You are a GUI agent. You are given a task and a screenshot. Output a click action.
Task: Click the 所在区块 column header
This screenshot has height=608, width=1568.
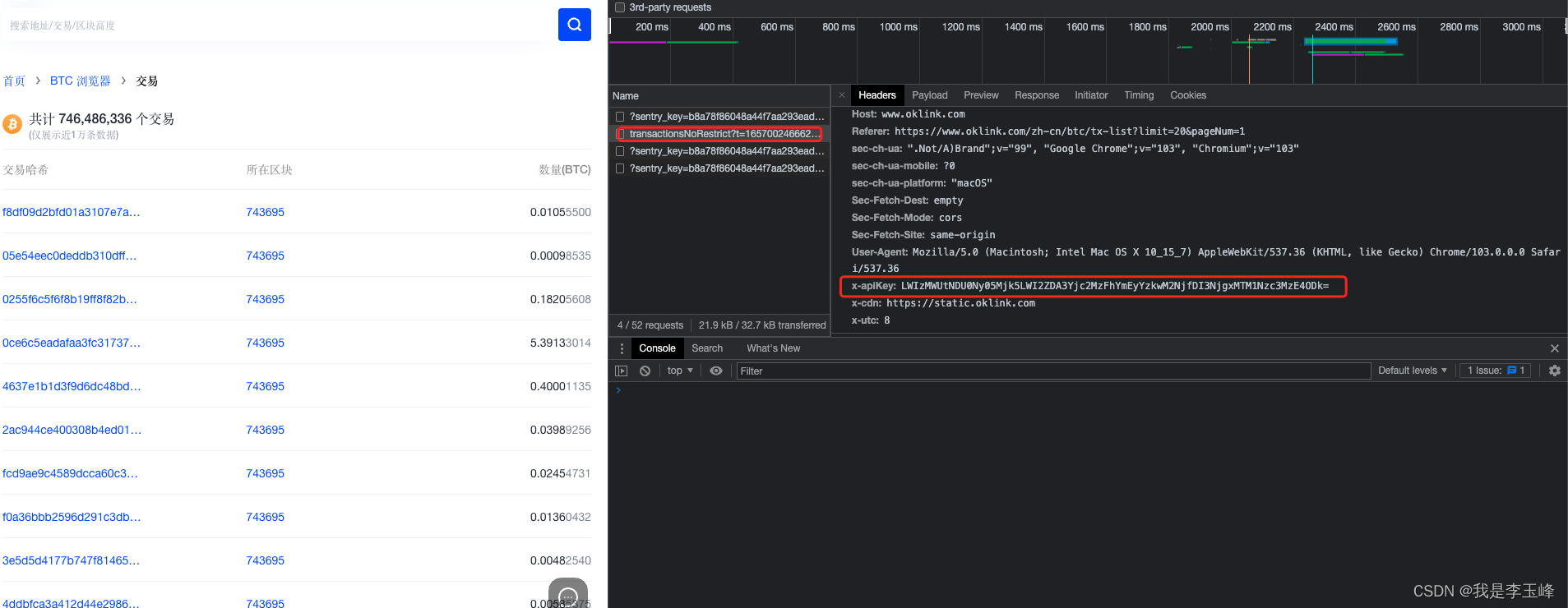(x=269, y=170)
